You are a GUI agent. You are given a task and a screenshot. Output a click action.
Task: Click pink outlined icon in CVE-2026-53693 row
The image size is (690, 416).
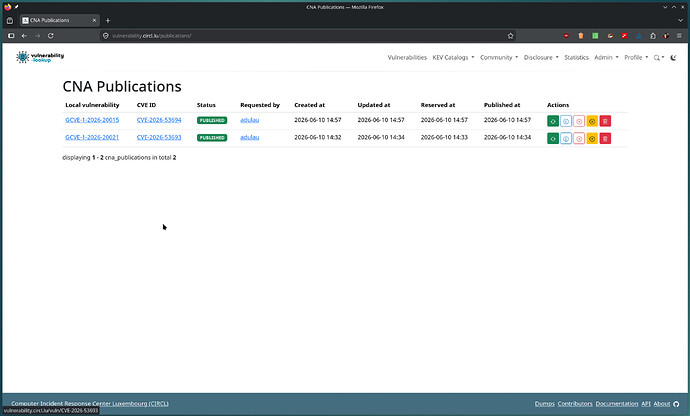point(579,139)
